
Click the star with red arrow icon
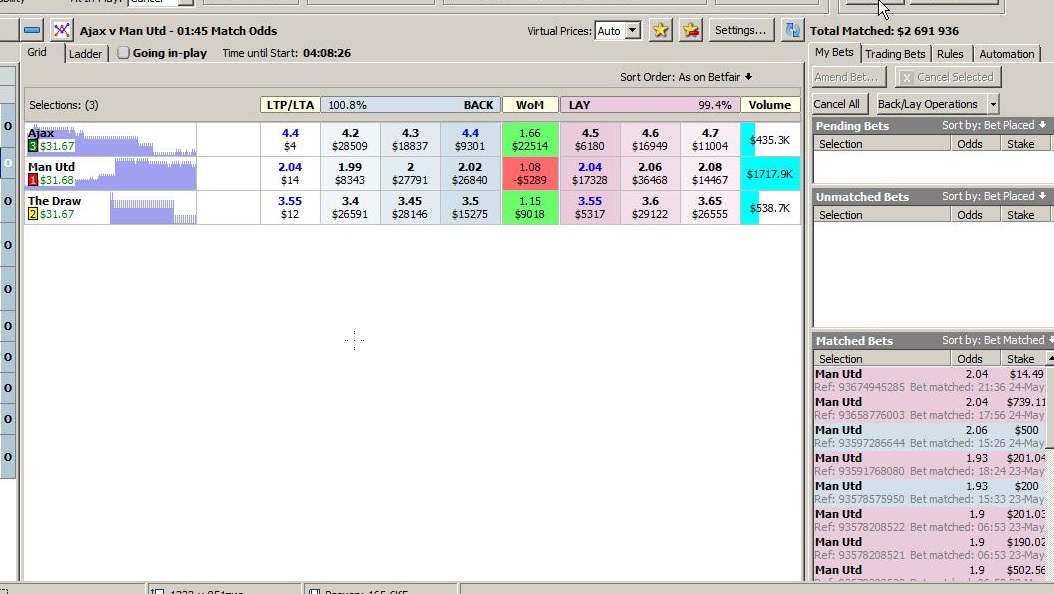tap(690, 30)
